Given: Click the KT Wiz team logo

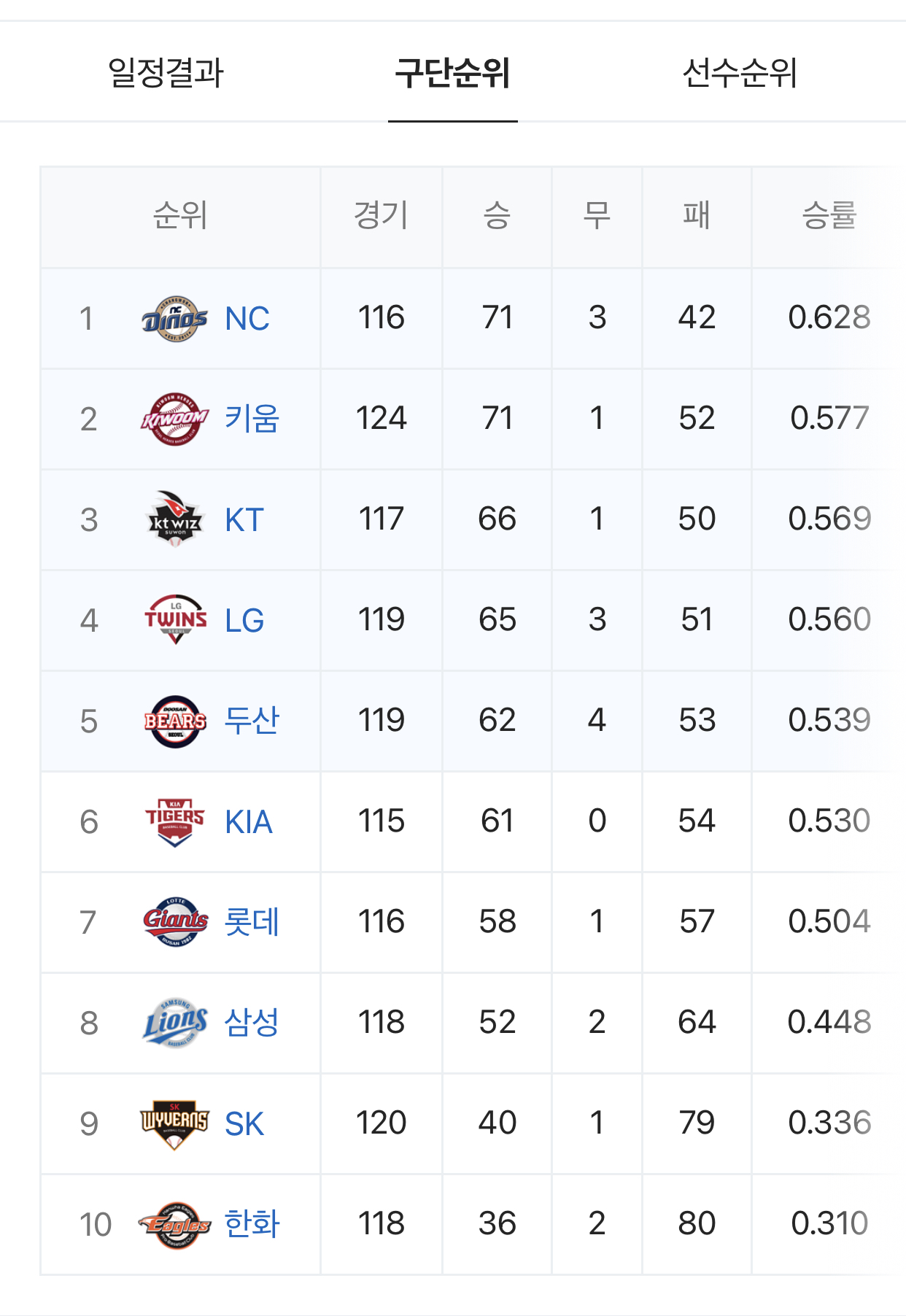Looking at the screenshot, I should pos(175,519).
